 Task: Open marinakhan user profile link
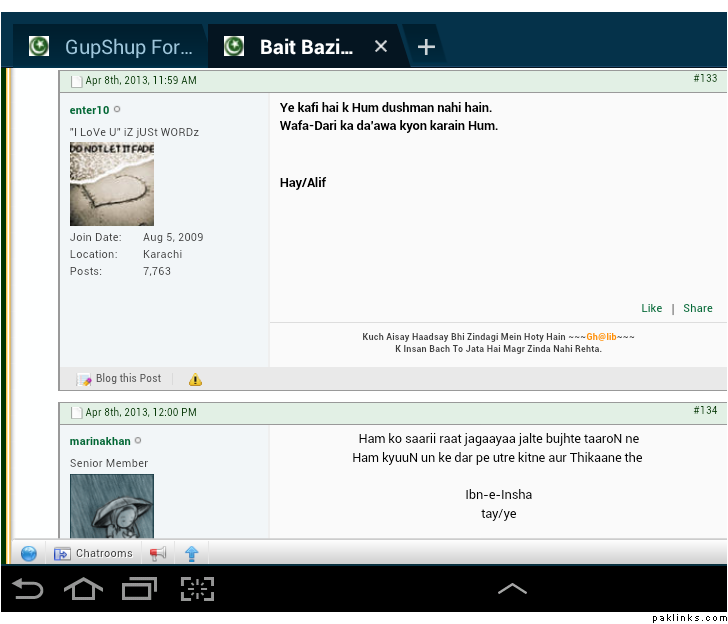[100, 441]
